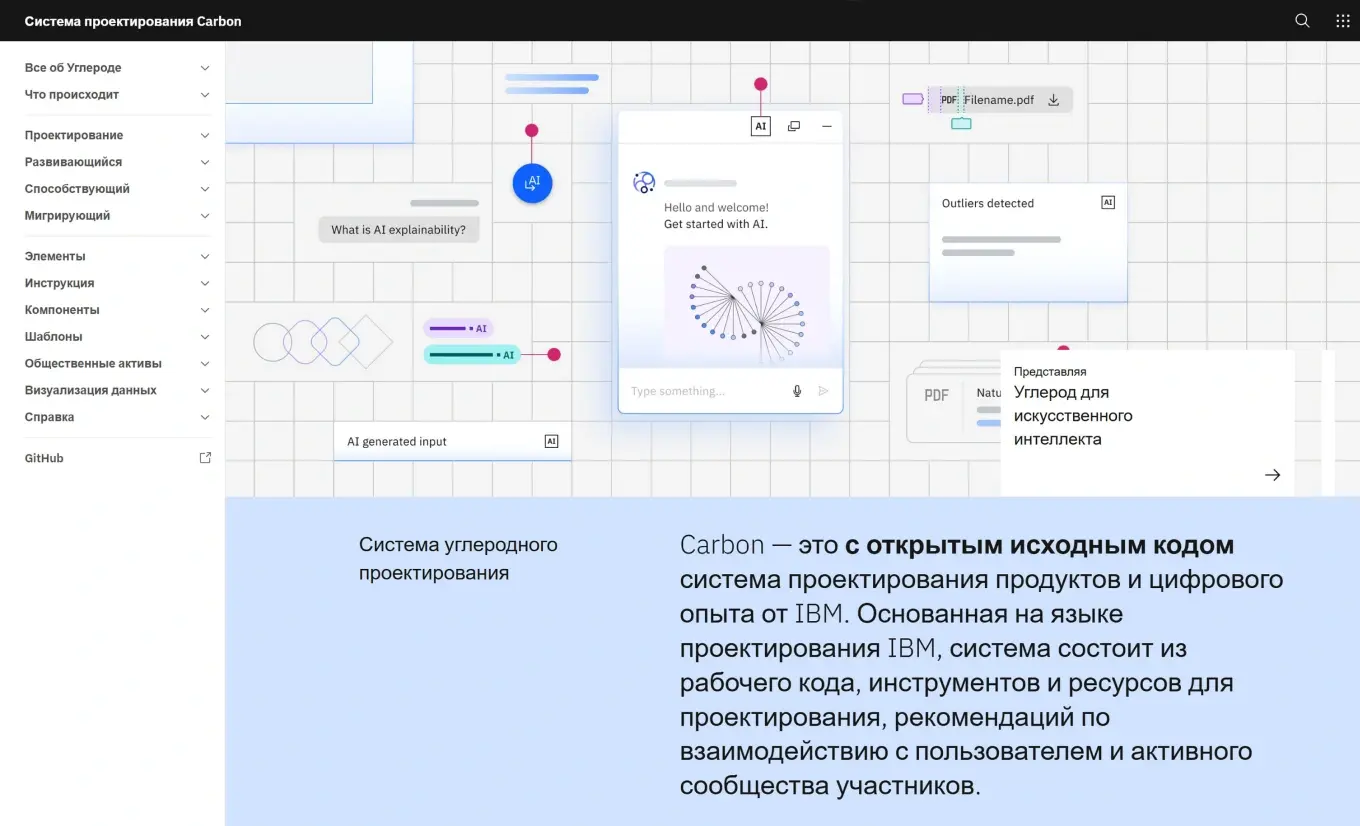This screenshot has height=826, width=1360.
Task: Click "Система проектирования Carbon" header title
Action: [133, 21]
